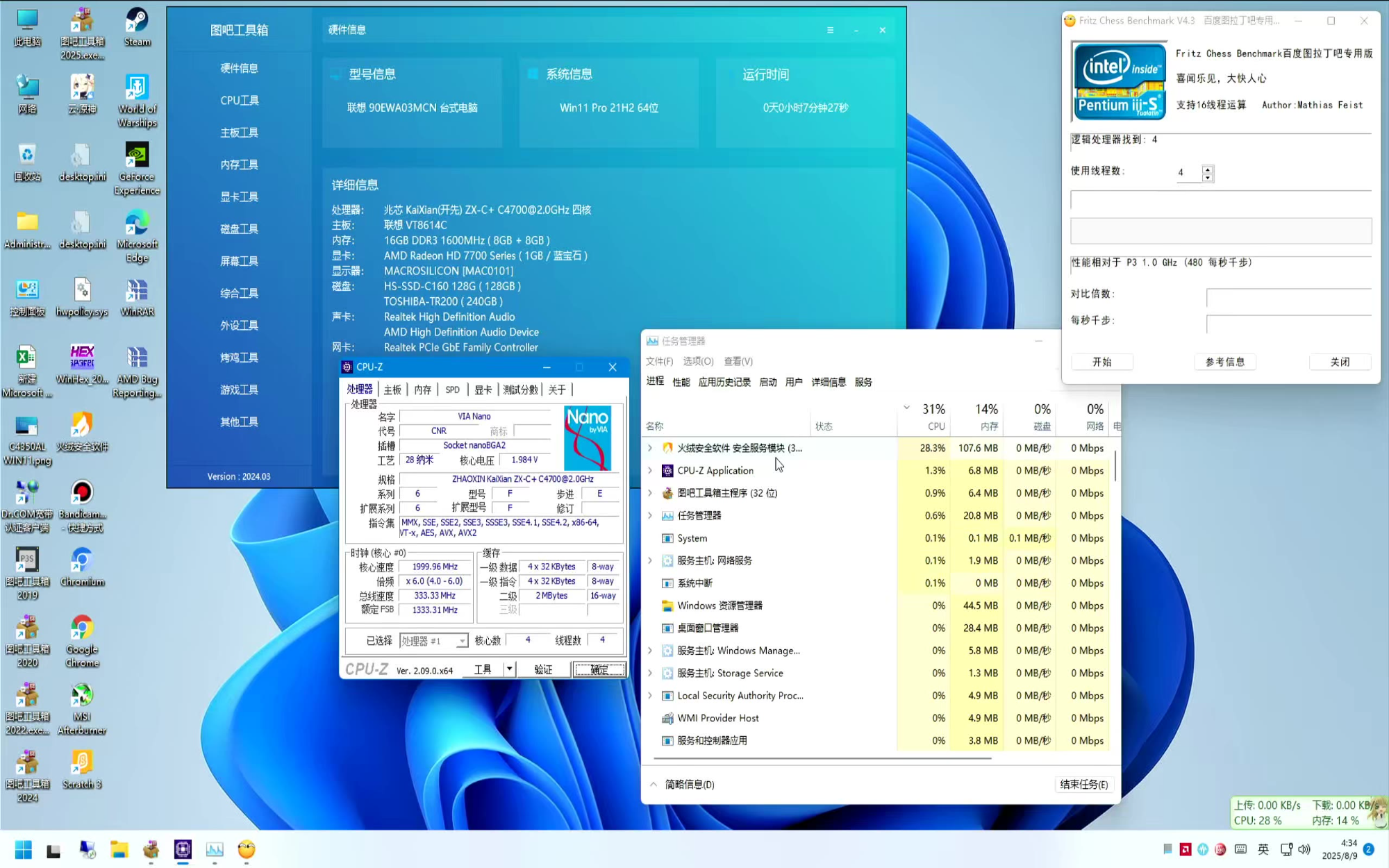Sort processes by the CPU column header
Screen dimensions: 1389x868
(x=924, y=417)
